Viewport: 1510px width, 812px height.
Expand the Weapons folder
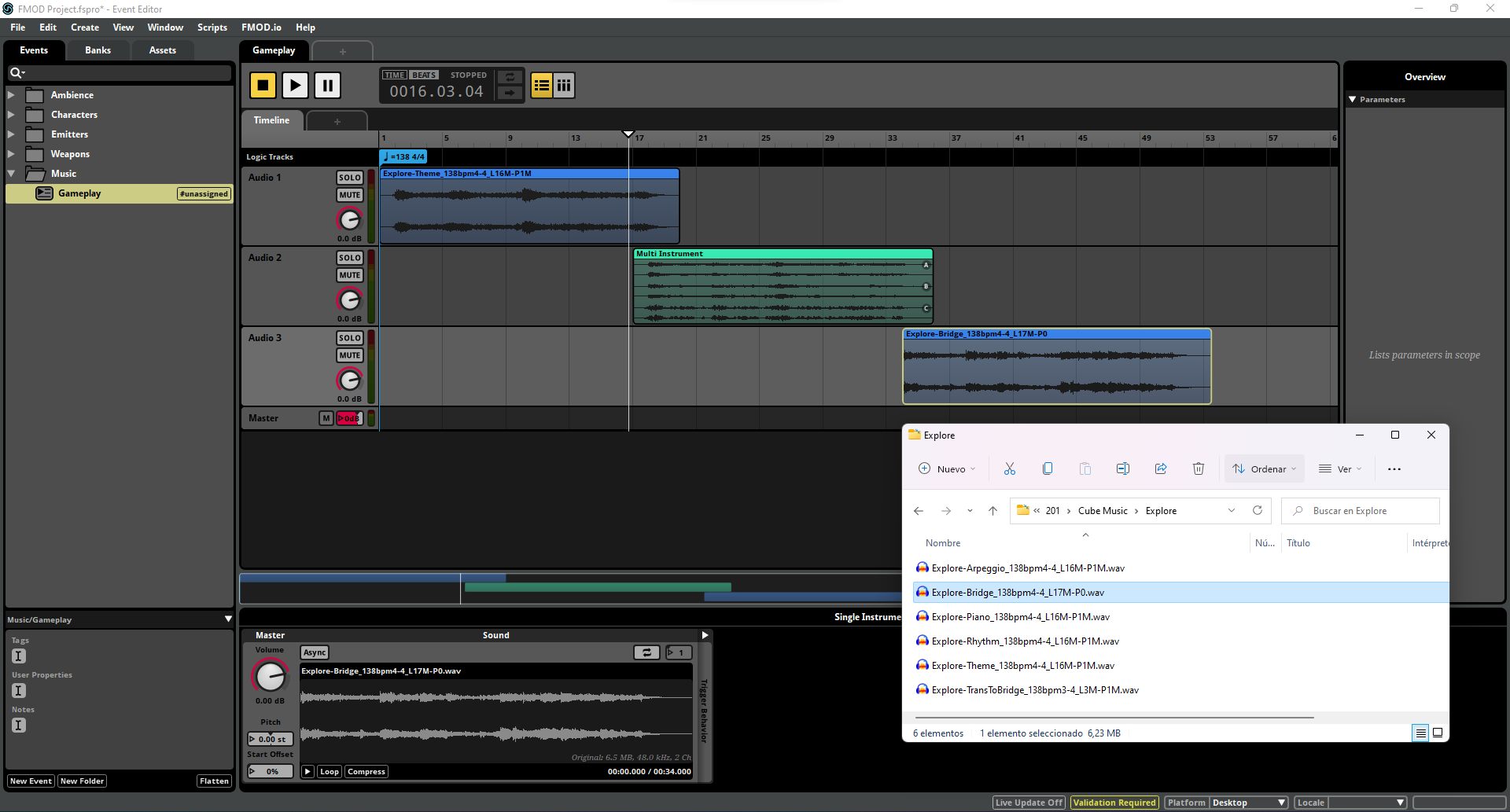11,154
